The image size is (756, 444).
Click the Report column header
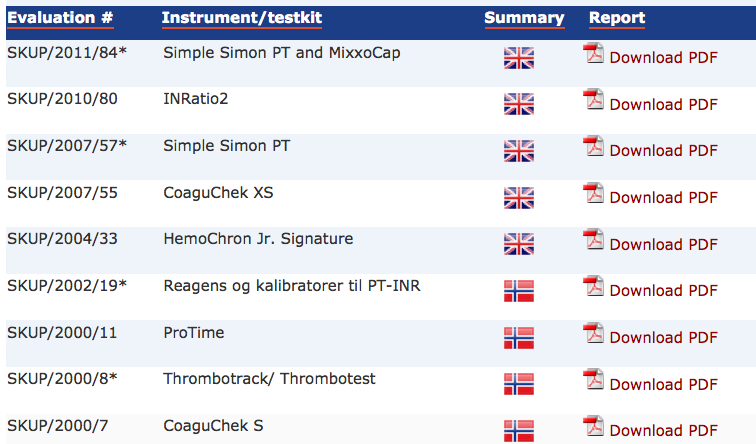[617, 18]
